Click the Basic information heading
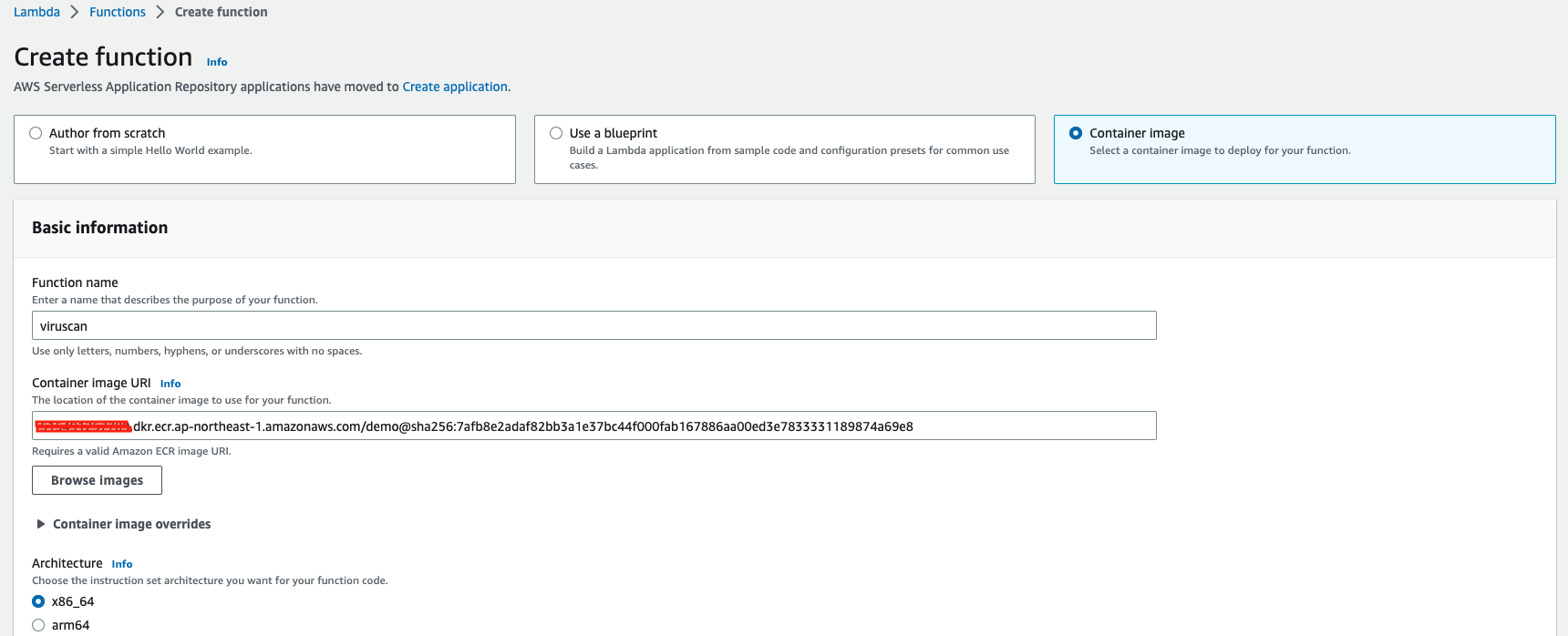This screenshot has height=636, width=1568. (x=100, y=228)
